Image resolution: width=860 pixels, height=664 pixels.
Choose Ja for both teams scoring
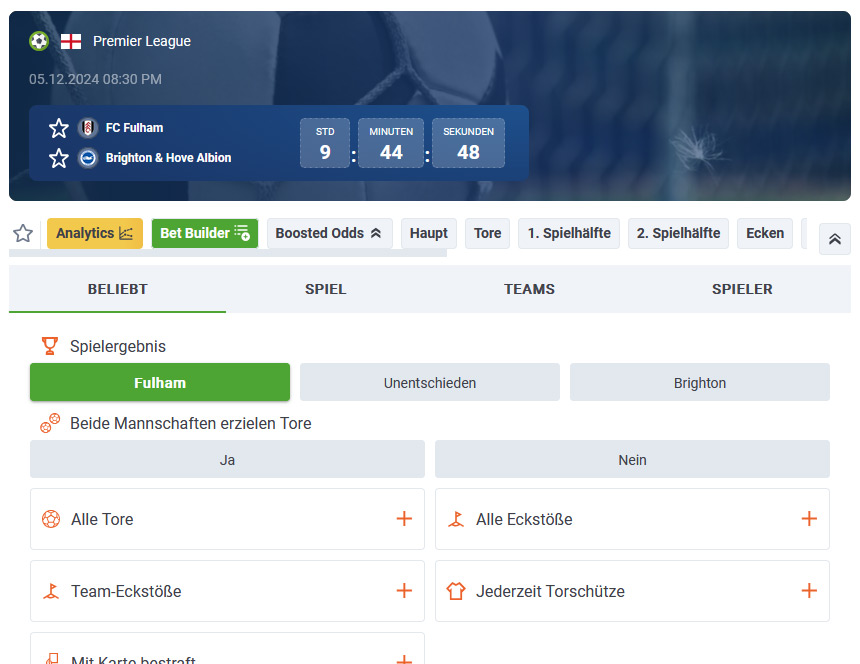coord(228,459)
